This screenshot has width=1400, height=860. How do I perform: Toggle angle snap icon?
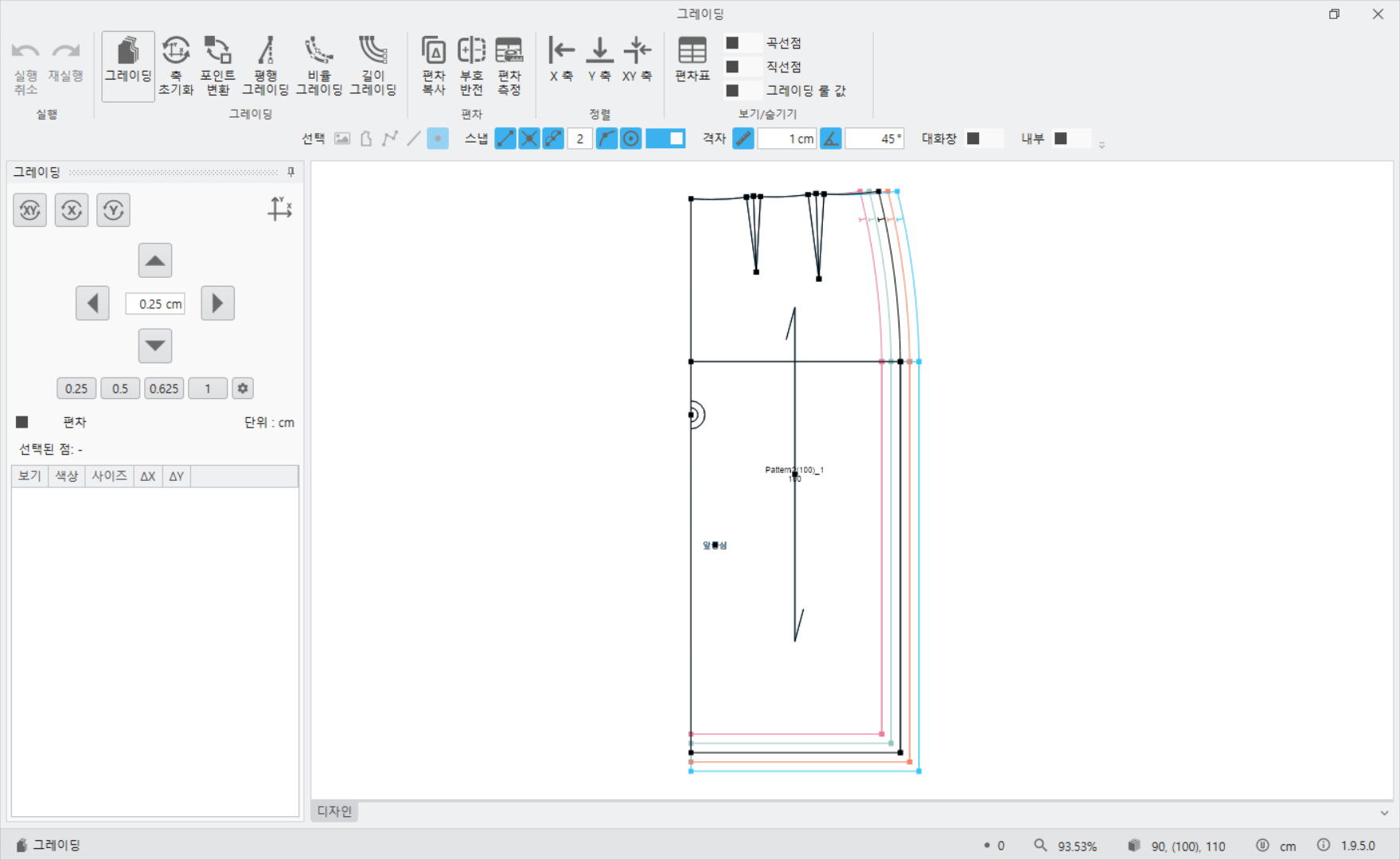pos(831,139)
